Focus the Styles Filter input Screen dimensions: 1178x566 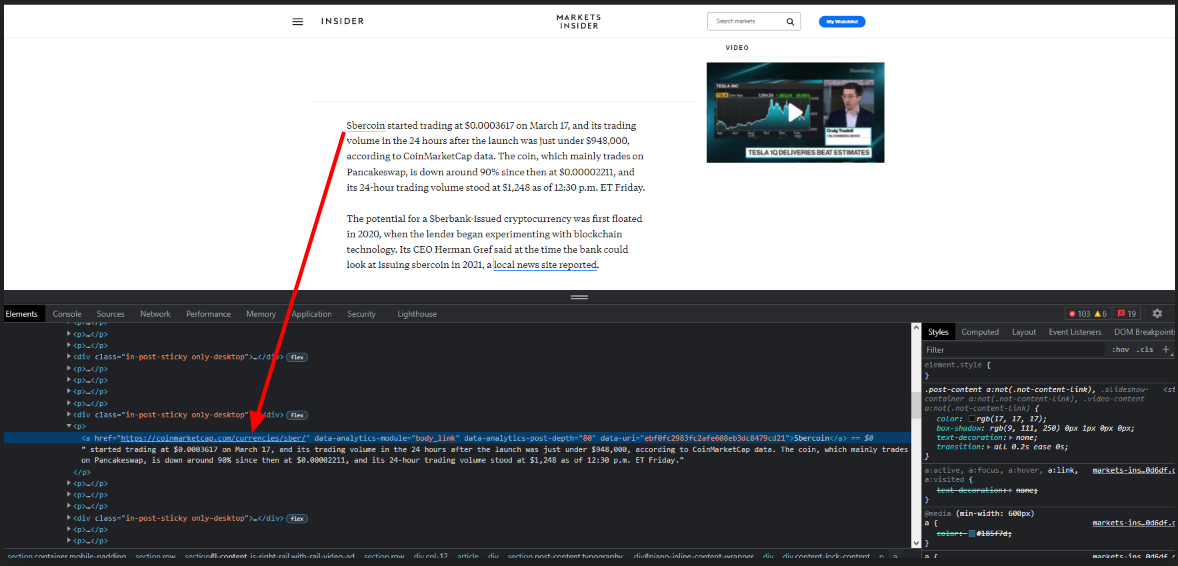click(x=1014, y=350)
